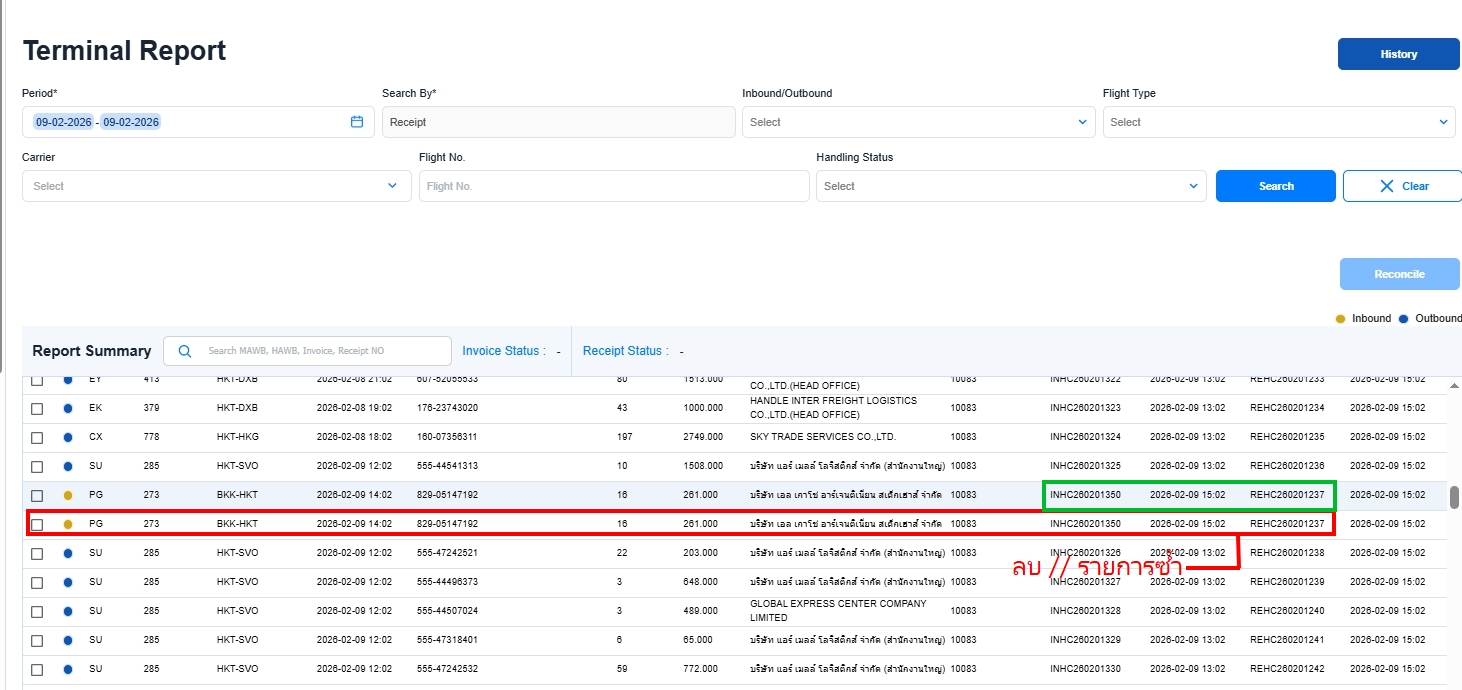This screenshot has width=1462, height=690.
Task: Click the Invoice Status filter label
Action: [x=500, y=351]
